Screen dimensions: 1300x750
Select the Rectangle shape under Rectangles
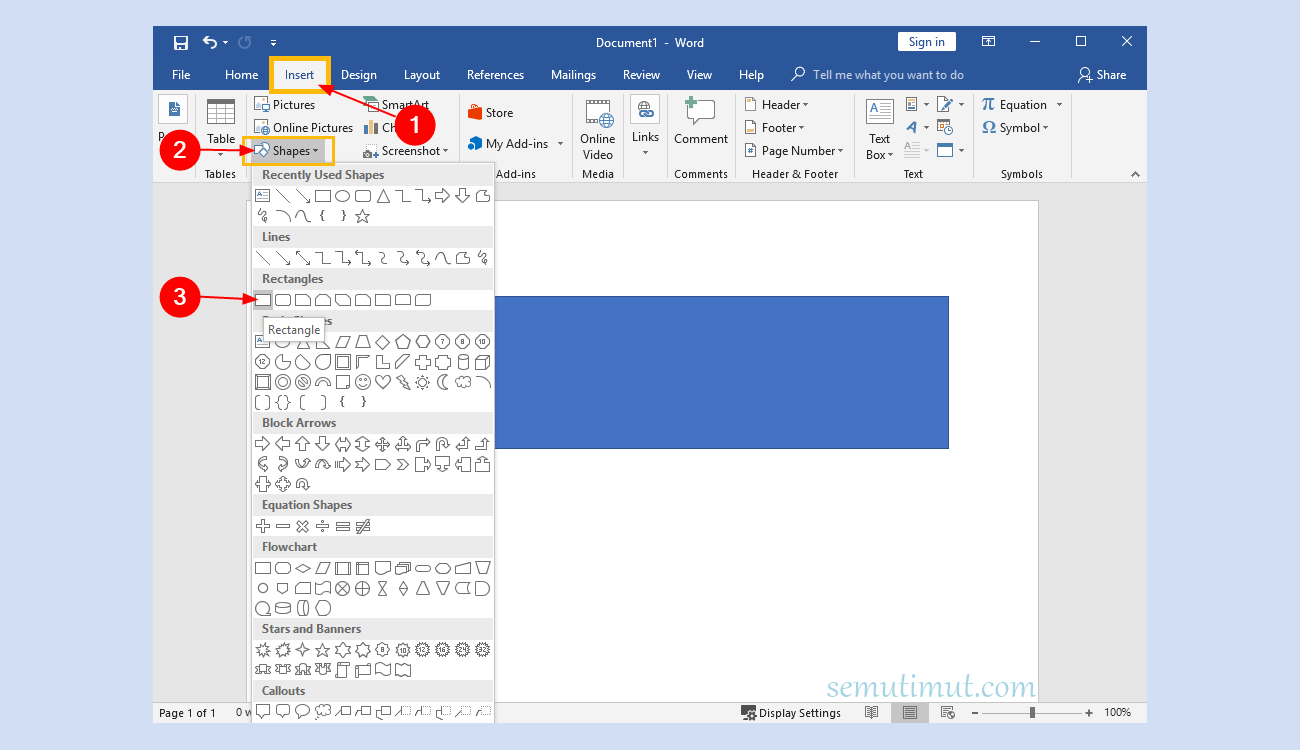point(263,299)
